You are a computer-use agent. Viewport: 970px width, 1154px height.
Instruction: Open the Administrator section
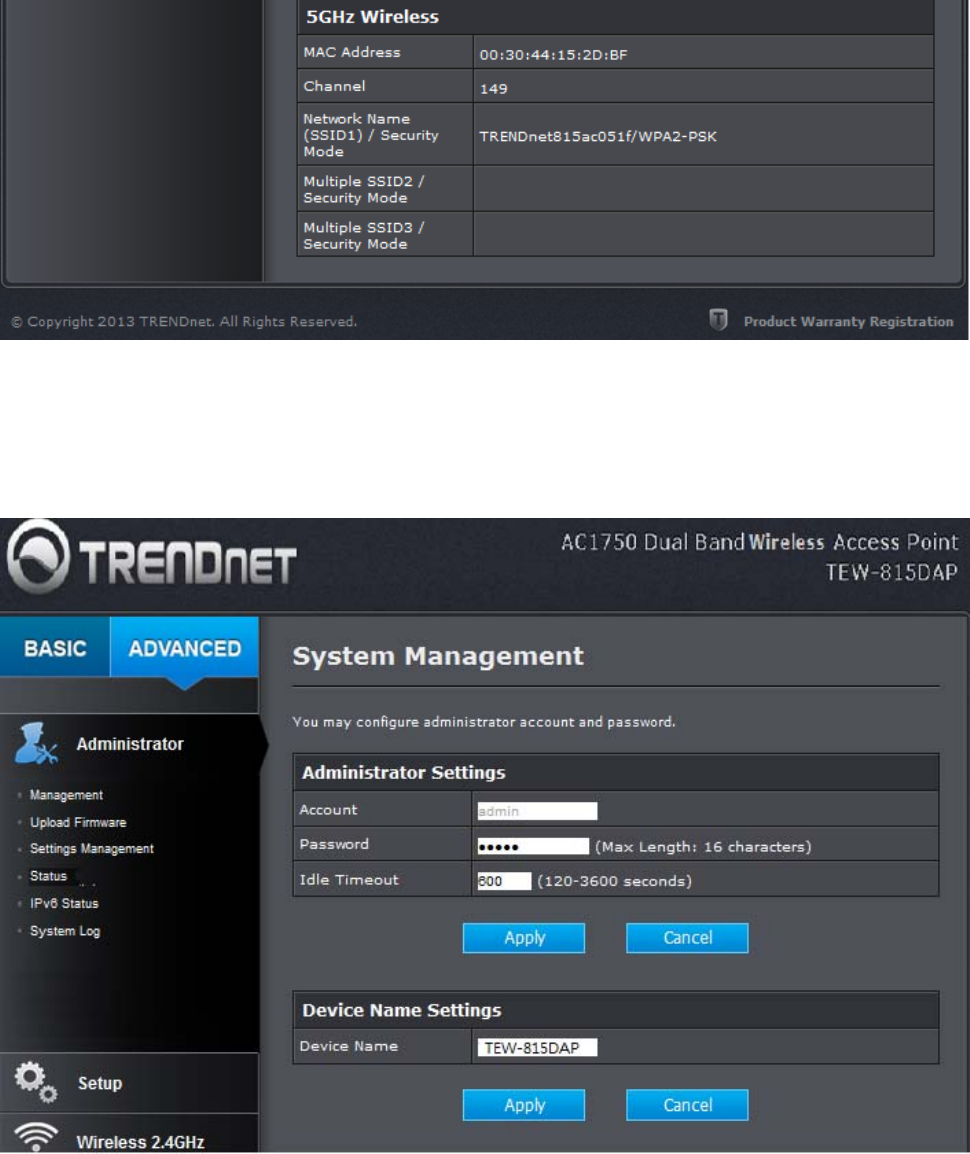coord(130,744)
